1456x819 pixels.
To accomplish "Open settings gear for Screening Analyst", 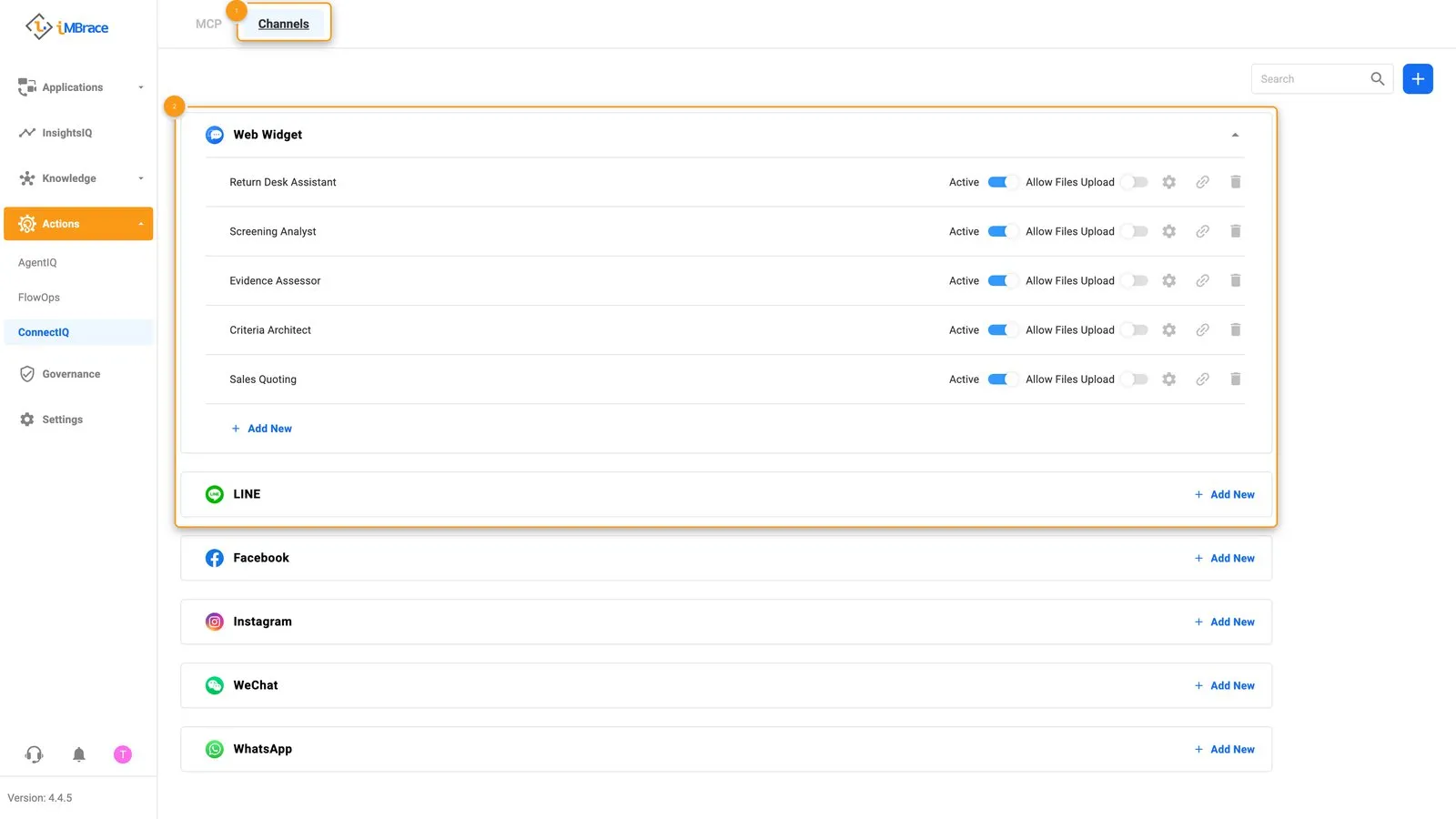I will point(1169,231).
